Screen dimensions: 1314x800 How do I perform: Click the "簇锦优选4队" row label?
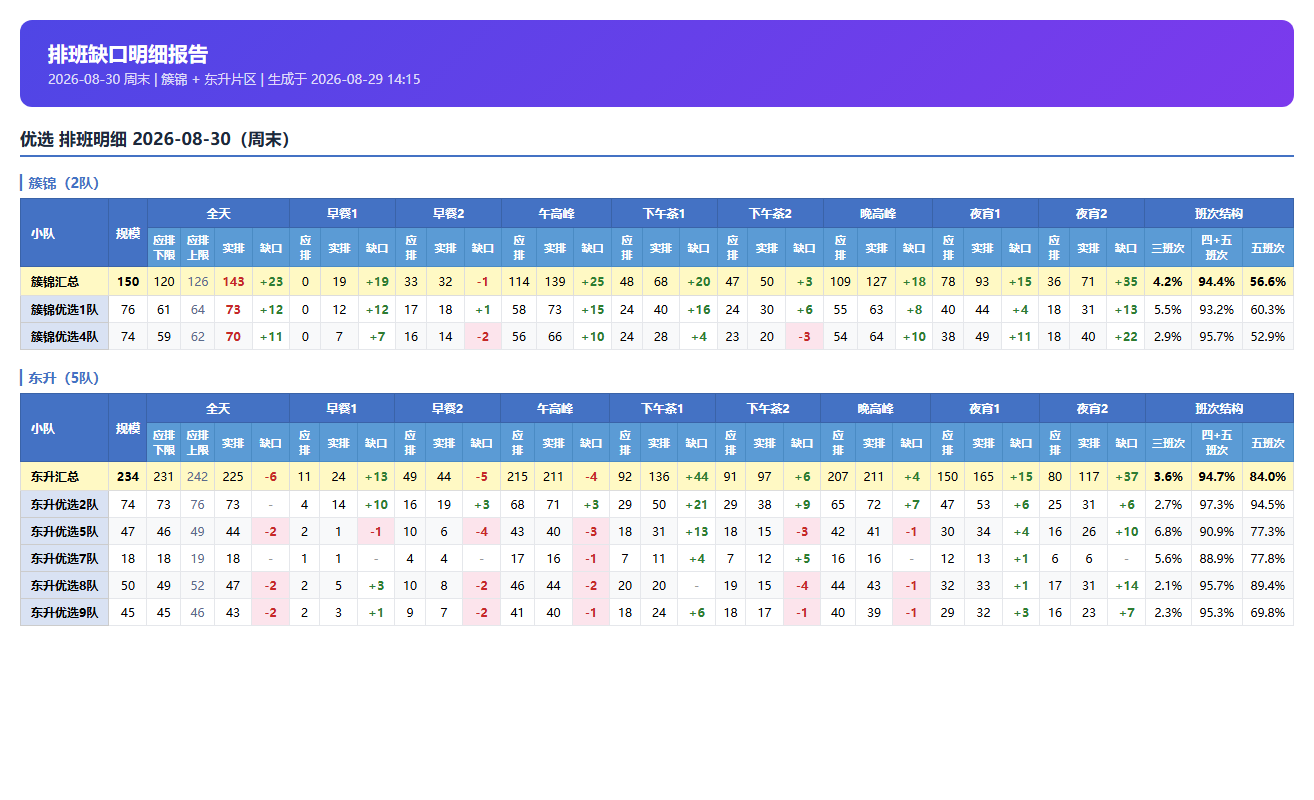(64, 337)
